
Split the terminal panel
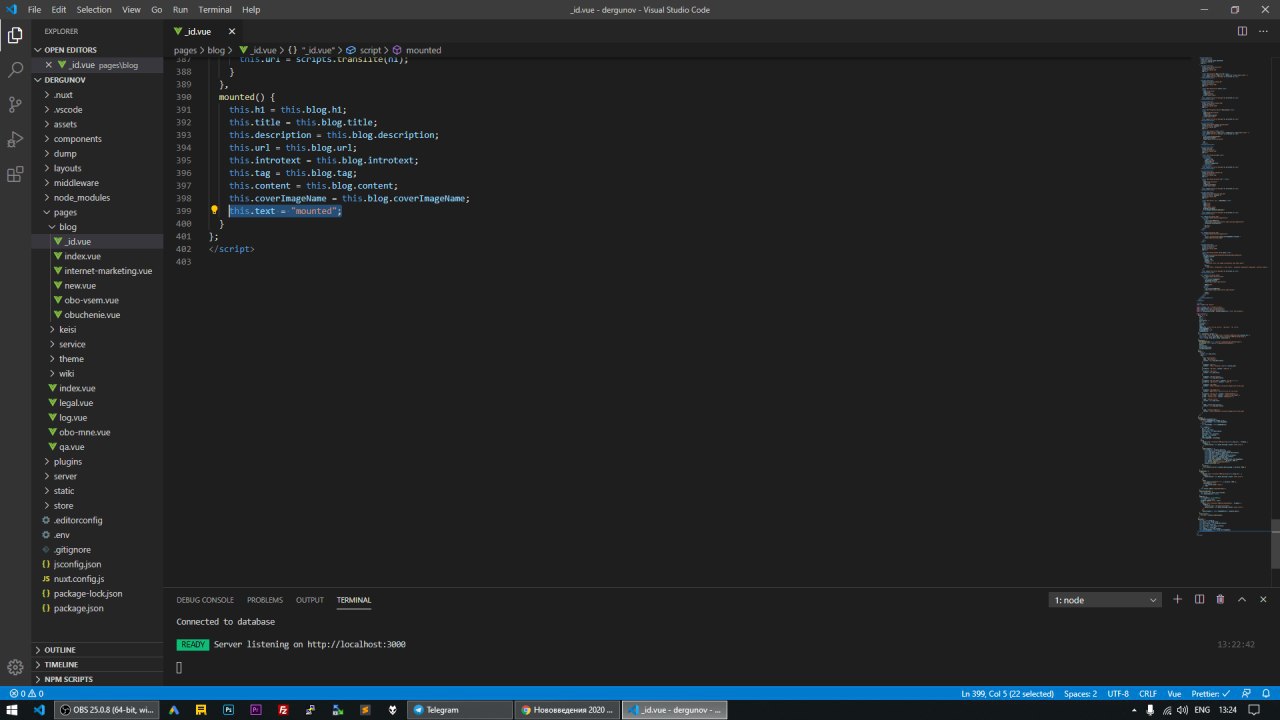pos(1199,599)
